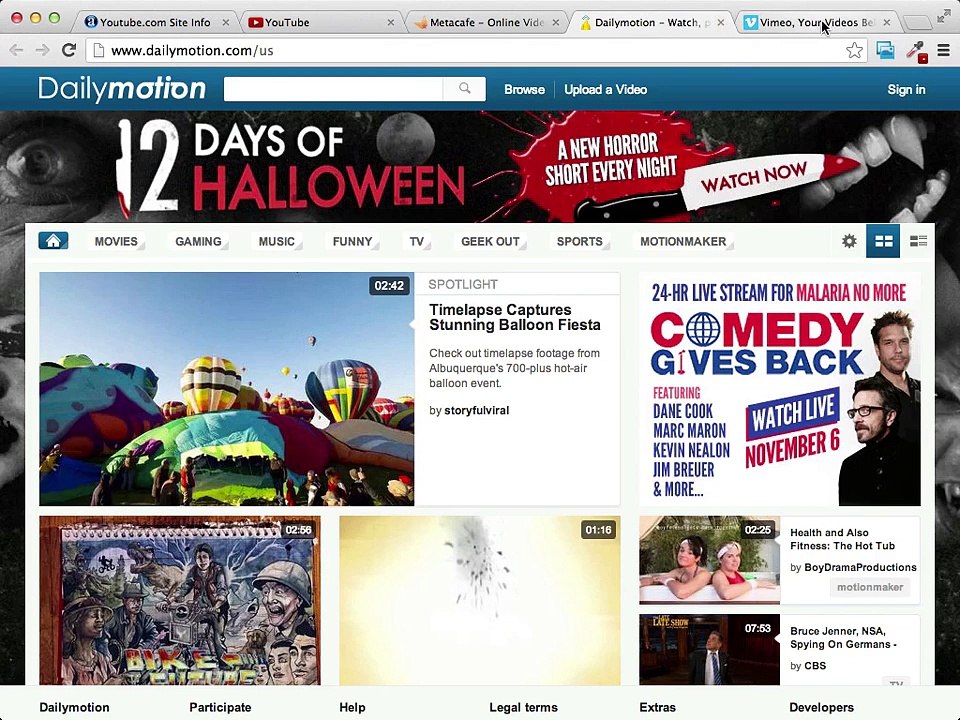Open BoyDramaProductions channel link
Image resolution: width=960 pixels, height=720 pixels.
tap(860, 568)
